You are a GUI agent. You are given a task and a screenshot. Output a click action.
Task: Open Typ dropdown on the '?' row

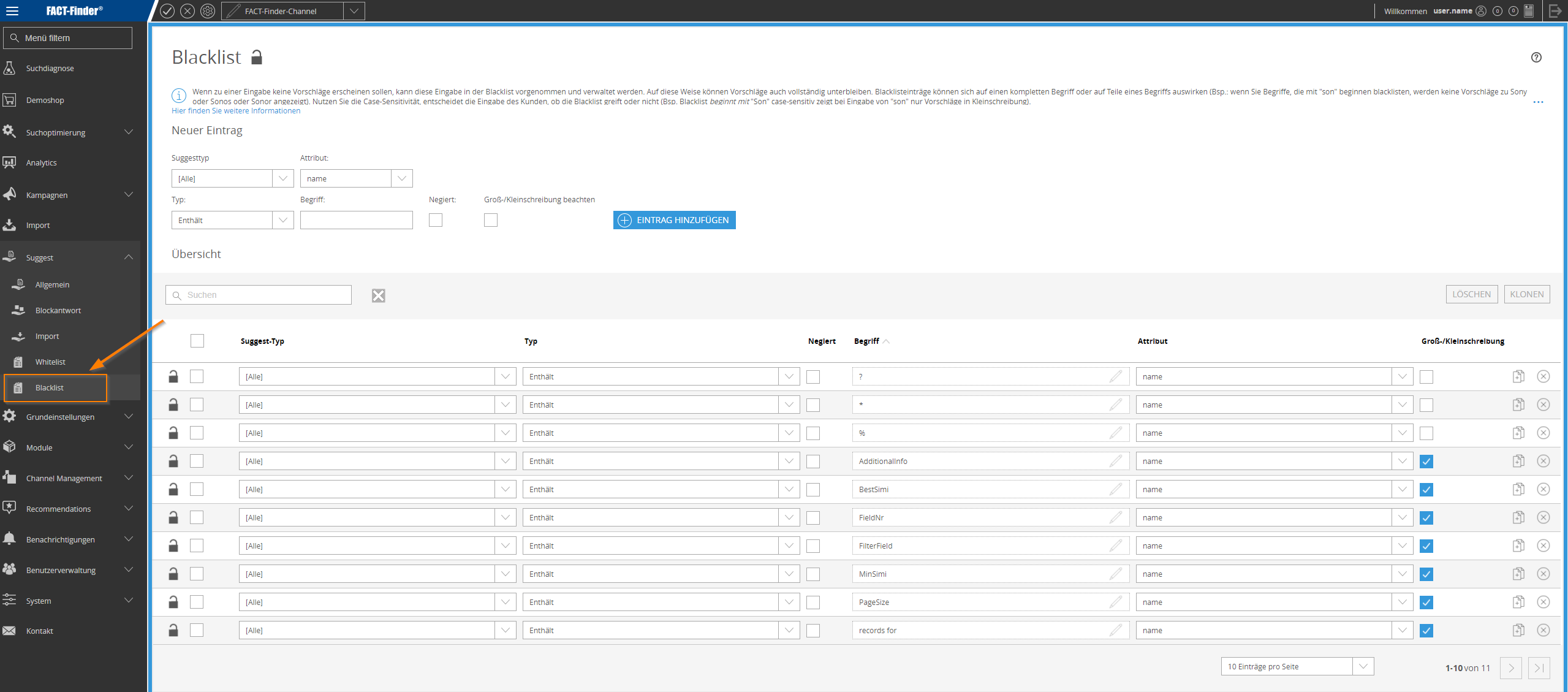[x=661, y=376]
